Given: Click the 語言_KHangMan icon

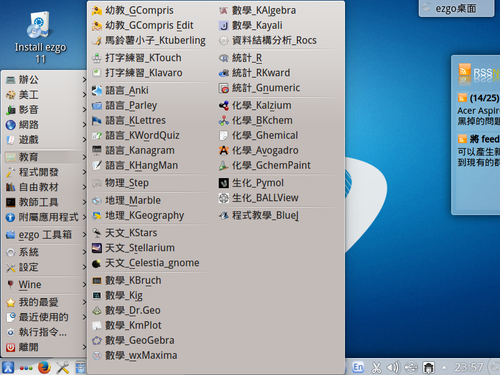Looking at the screenshot, I should tap(97, 165).
